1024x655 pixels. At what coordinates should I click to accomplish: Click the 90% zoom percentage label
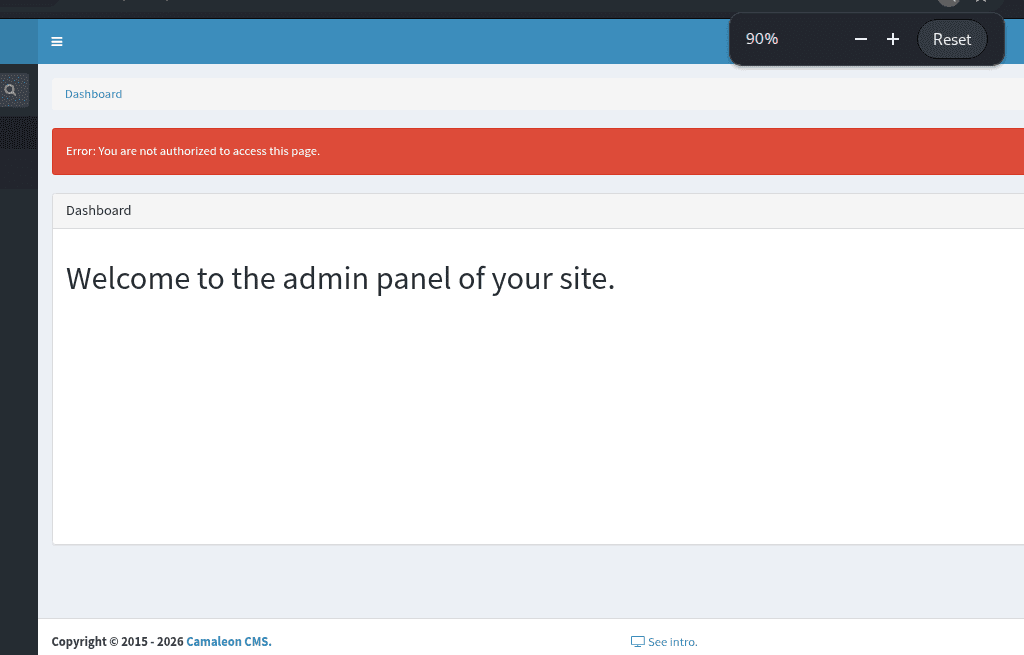coord(762,39)
